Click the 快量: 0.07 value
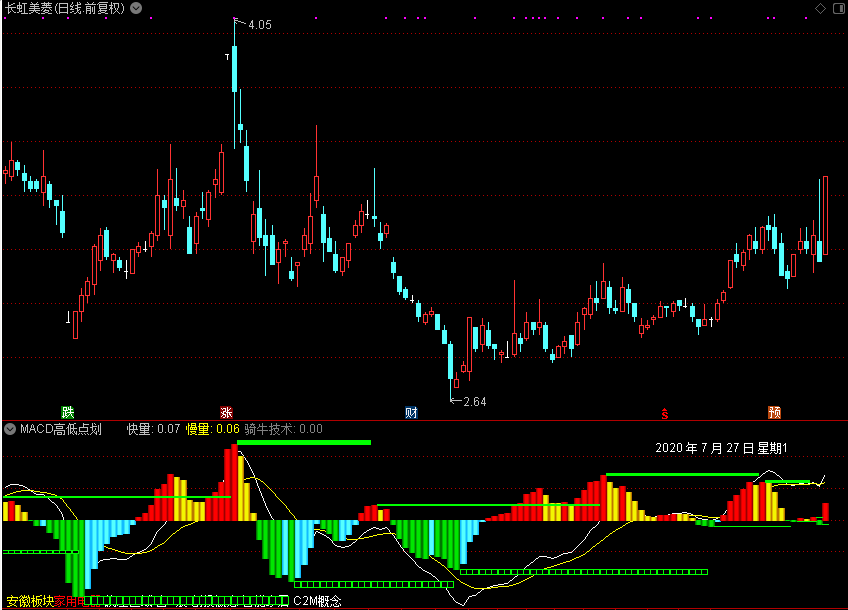848x610 pixels. tap(153, 429)
